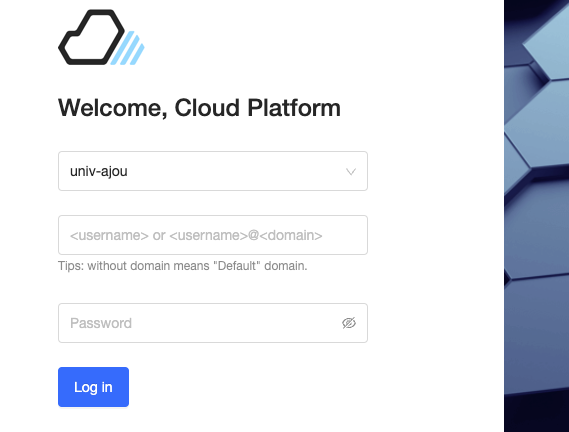Screen dimensions: 569x432
Task: Submit credentials with Log in
Action: coord(93,387)
